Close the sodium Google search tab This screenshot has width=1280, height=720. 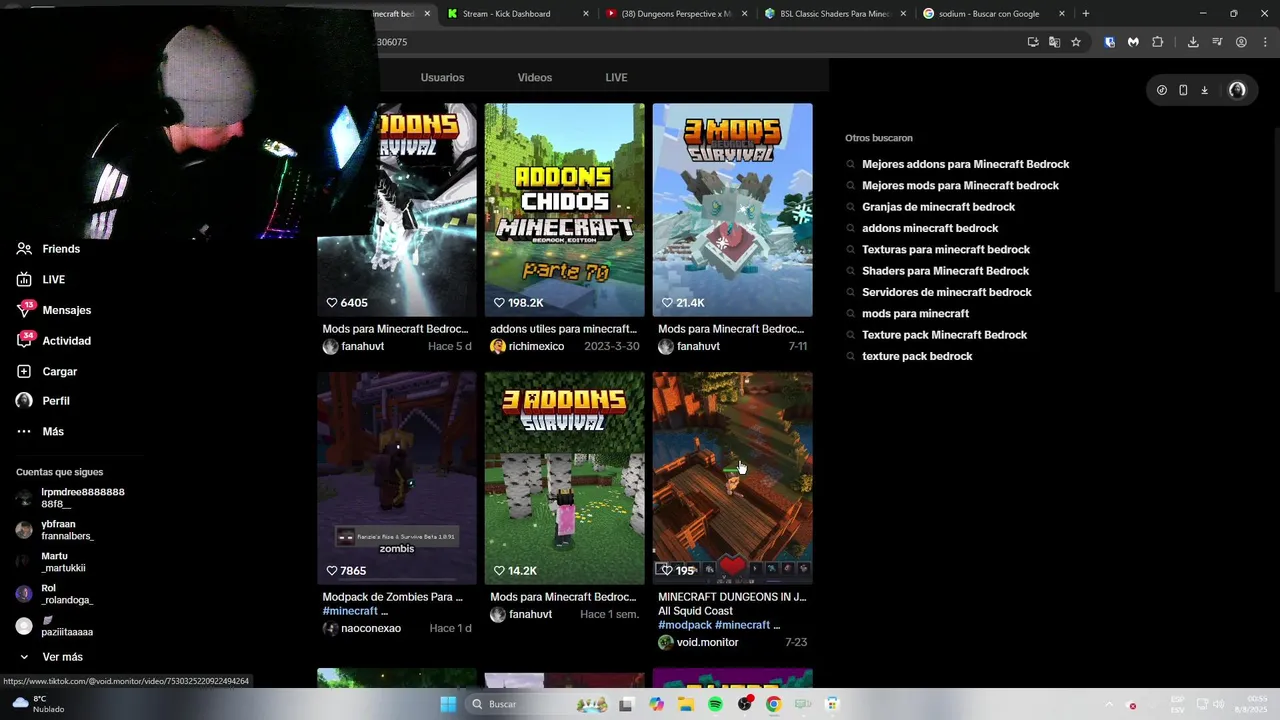click(1062, 14)
